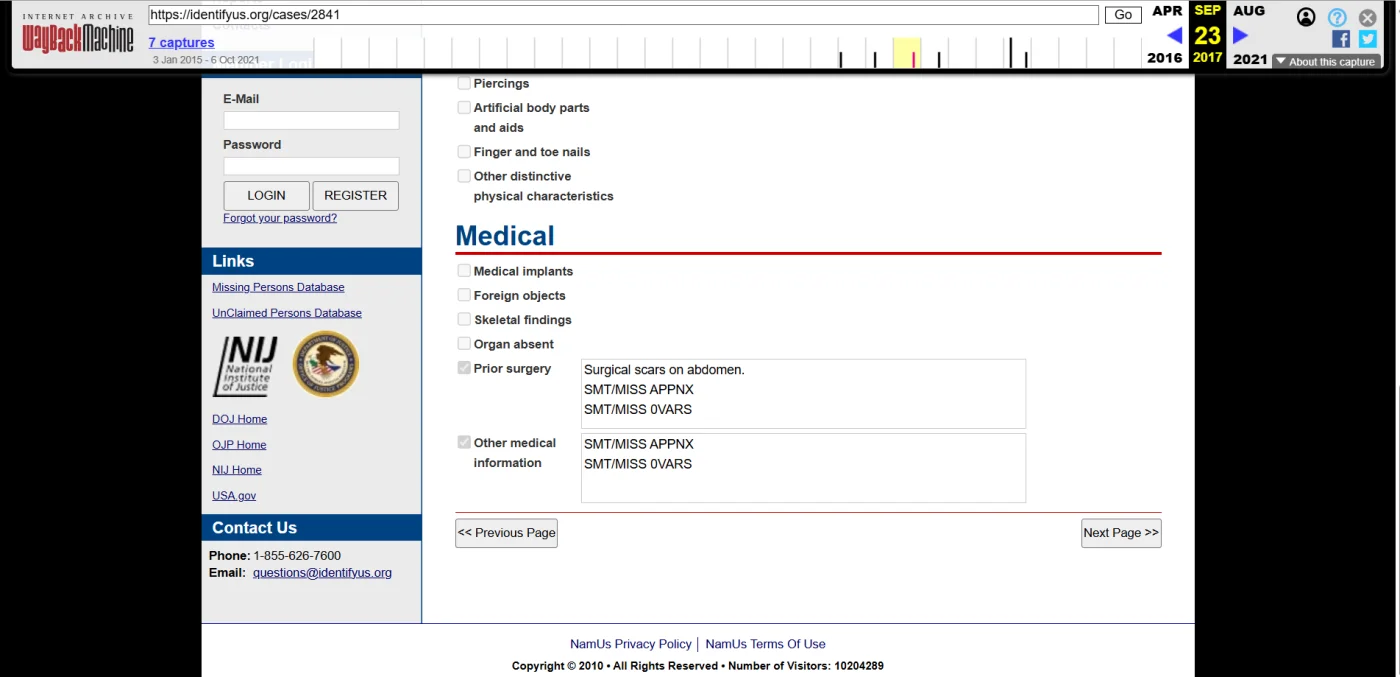Close the Wayback toolbar
The image size is (1400, 677).
coord(1367,17)
